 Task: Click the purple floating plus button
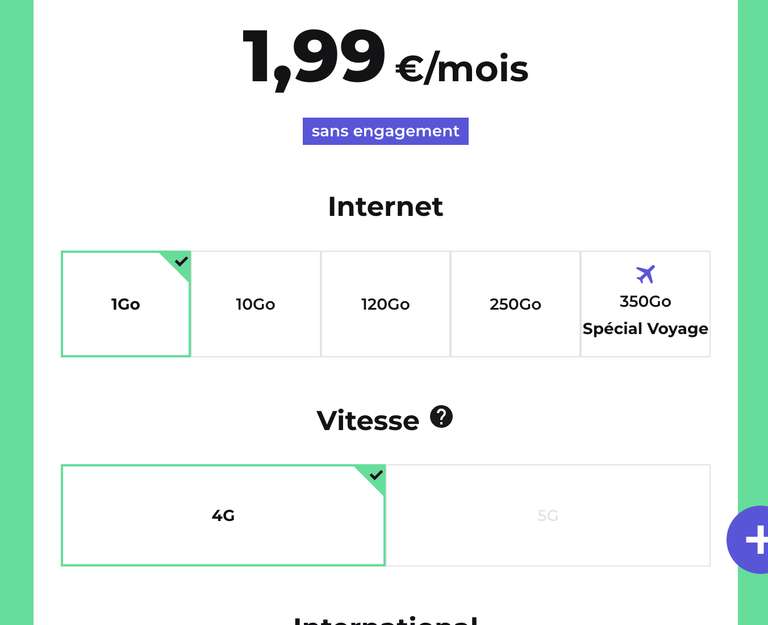[x=752, y=540]
